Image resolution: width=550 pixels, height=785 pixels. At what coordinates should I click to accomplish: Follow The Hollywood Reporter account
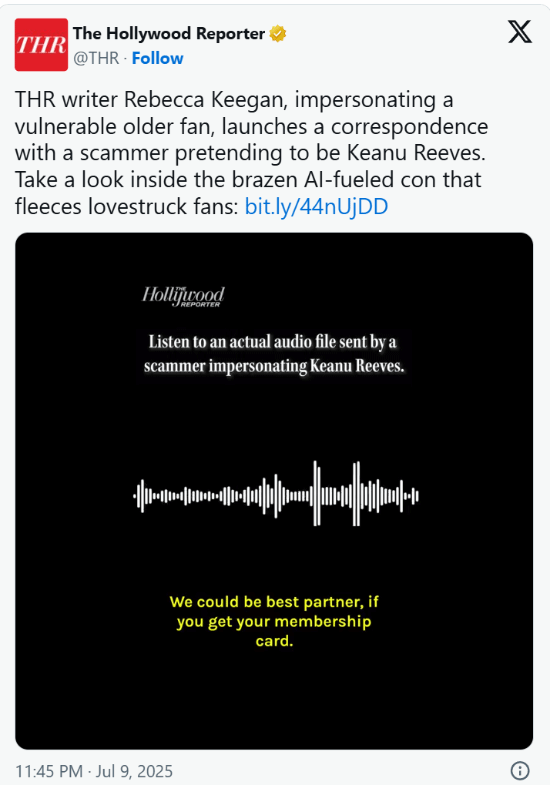tap(158, 58)
